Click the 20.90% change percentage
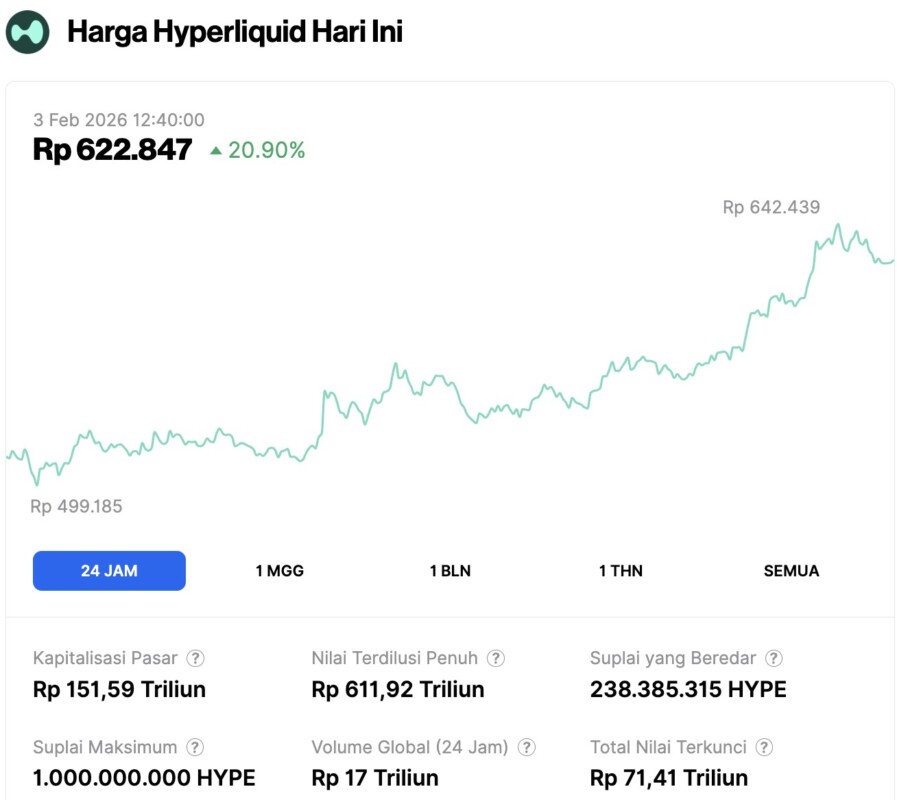Viewport: 897px width, 800px height. [266, 151]
